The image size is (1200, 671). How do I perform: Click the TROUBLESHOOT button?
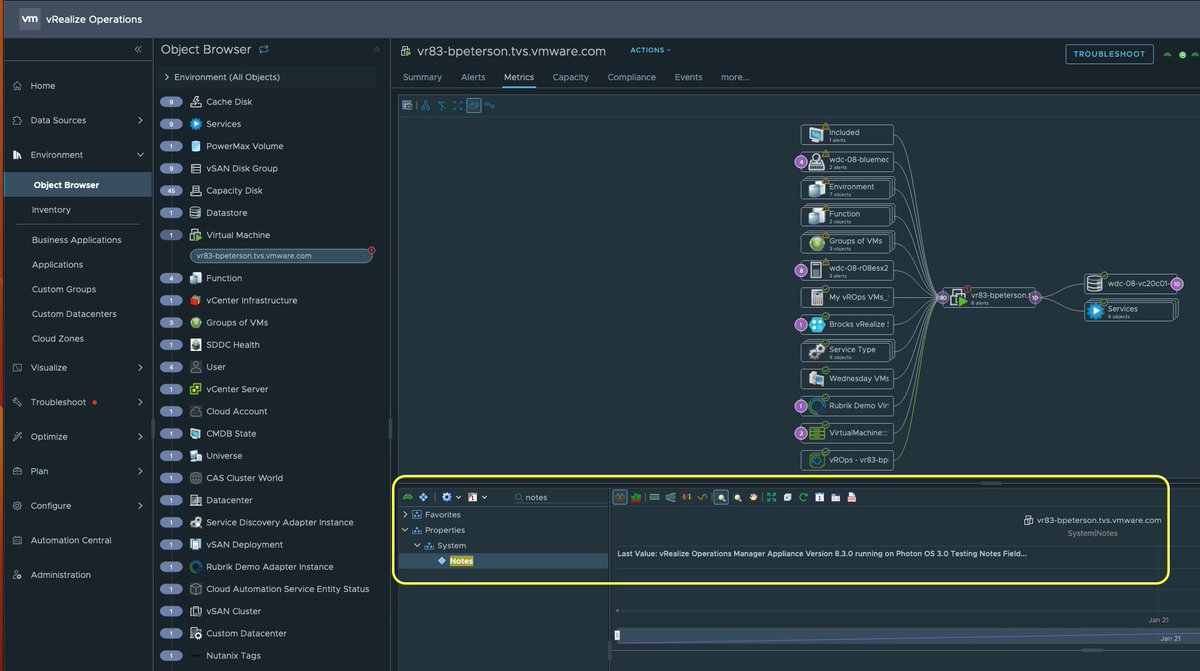[x=1109, y=55]
